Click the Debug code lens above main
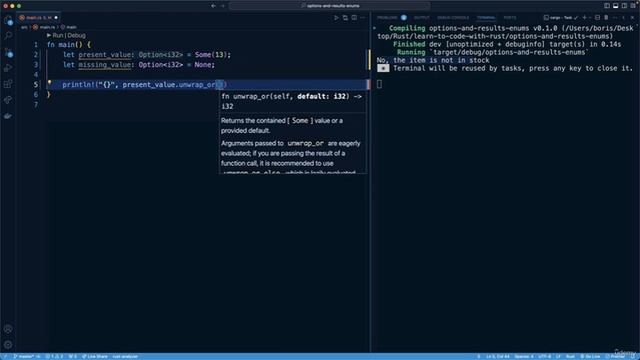The image size is (640, 360). click(76, 36)
